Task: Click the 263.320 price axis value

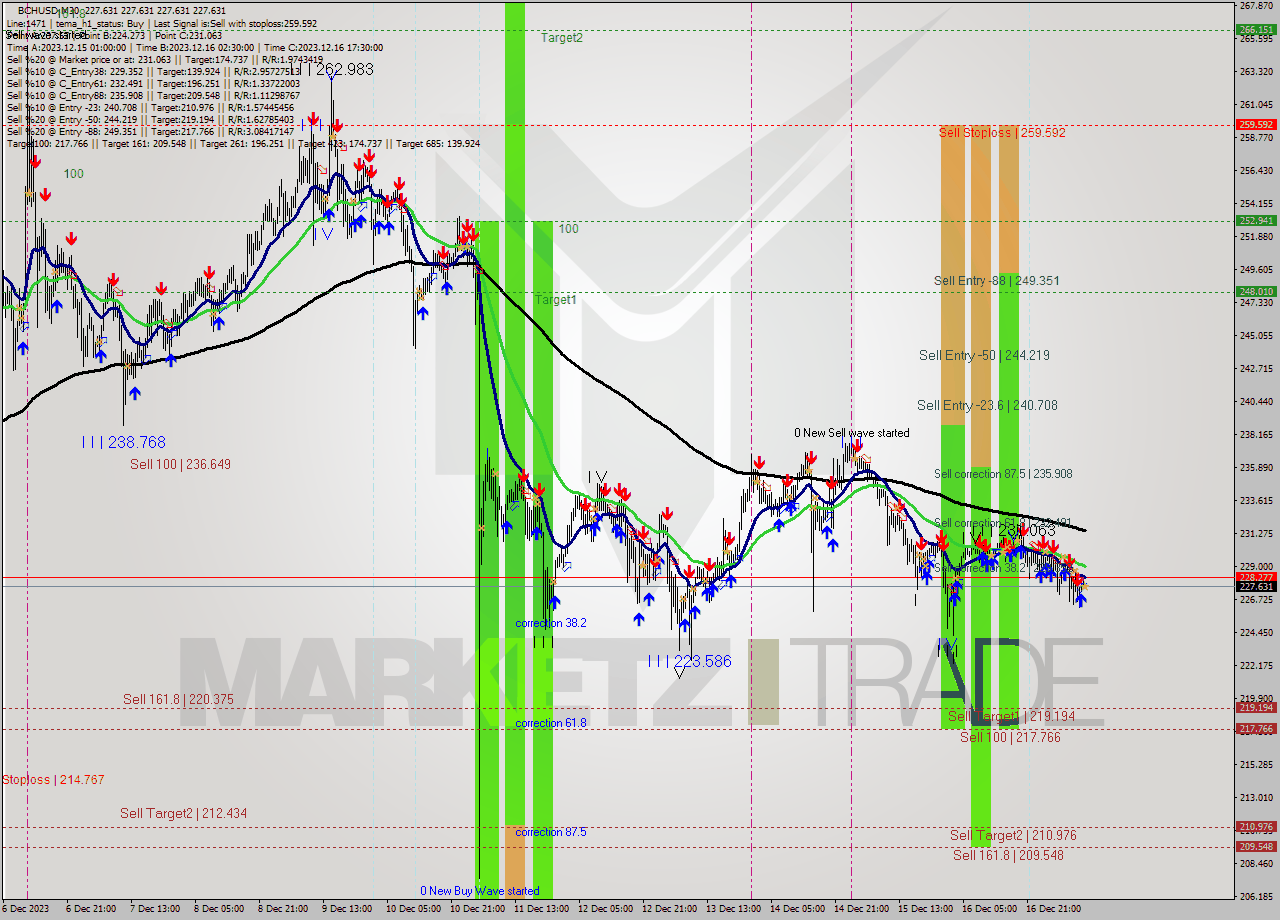Action: [1257, 72]
